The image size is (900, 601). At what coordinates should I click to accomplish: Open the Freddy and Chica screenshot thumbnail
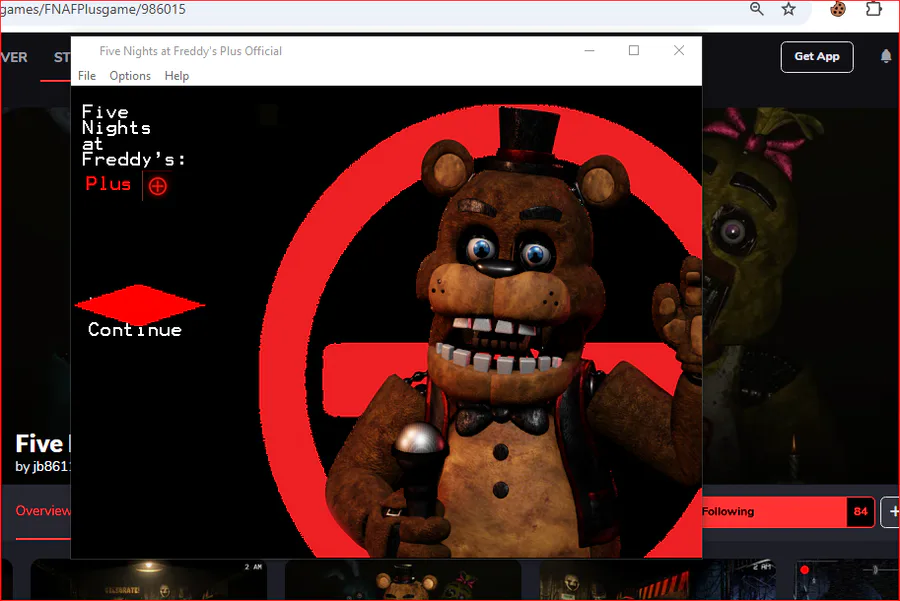pyautogui.click(x=403, y=580)
